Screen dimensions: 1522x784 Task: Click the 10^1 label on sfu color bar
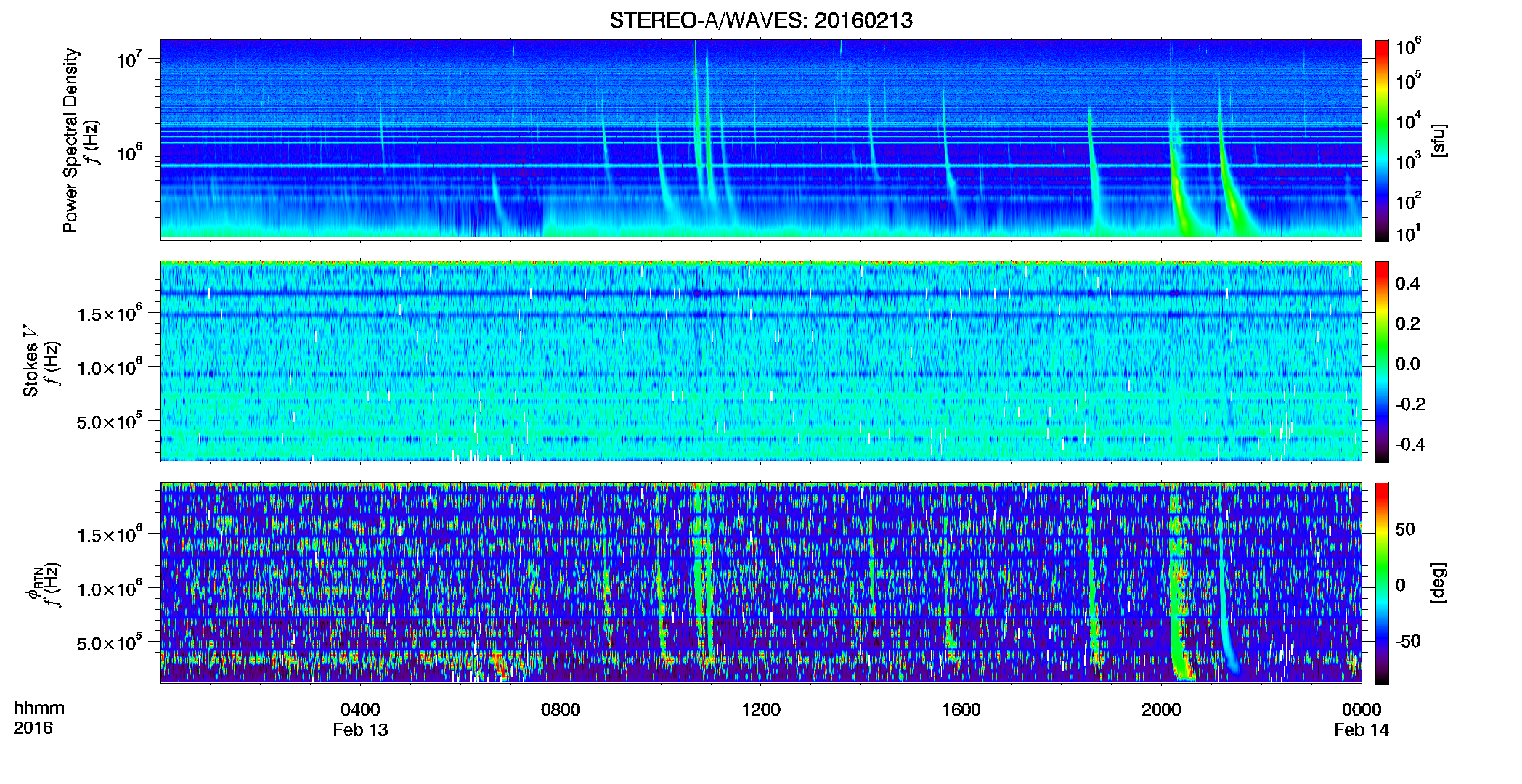pyautogui.click(x=1409, y=234)
